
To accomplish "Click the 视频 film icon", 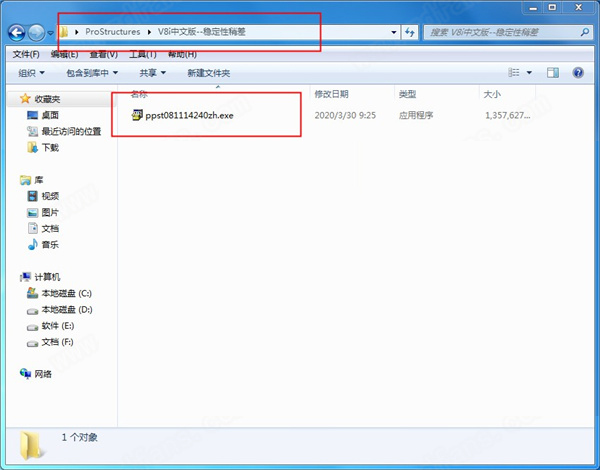I will [33, 196].
